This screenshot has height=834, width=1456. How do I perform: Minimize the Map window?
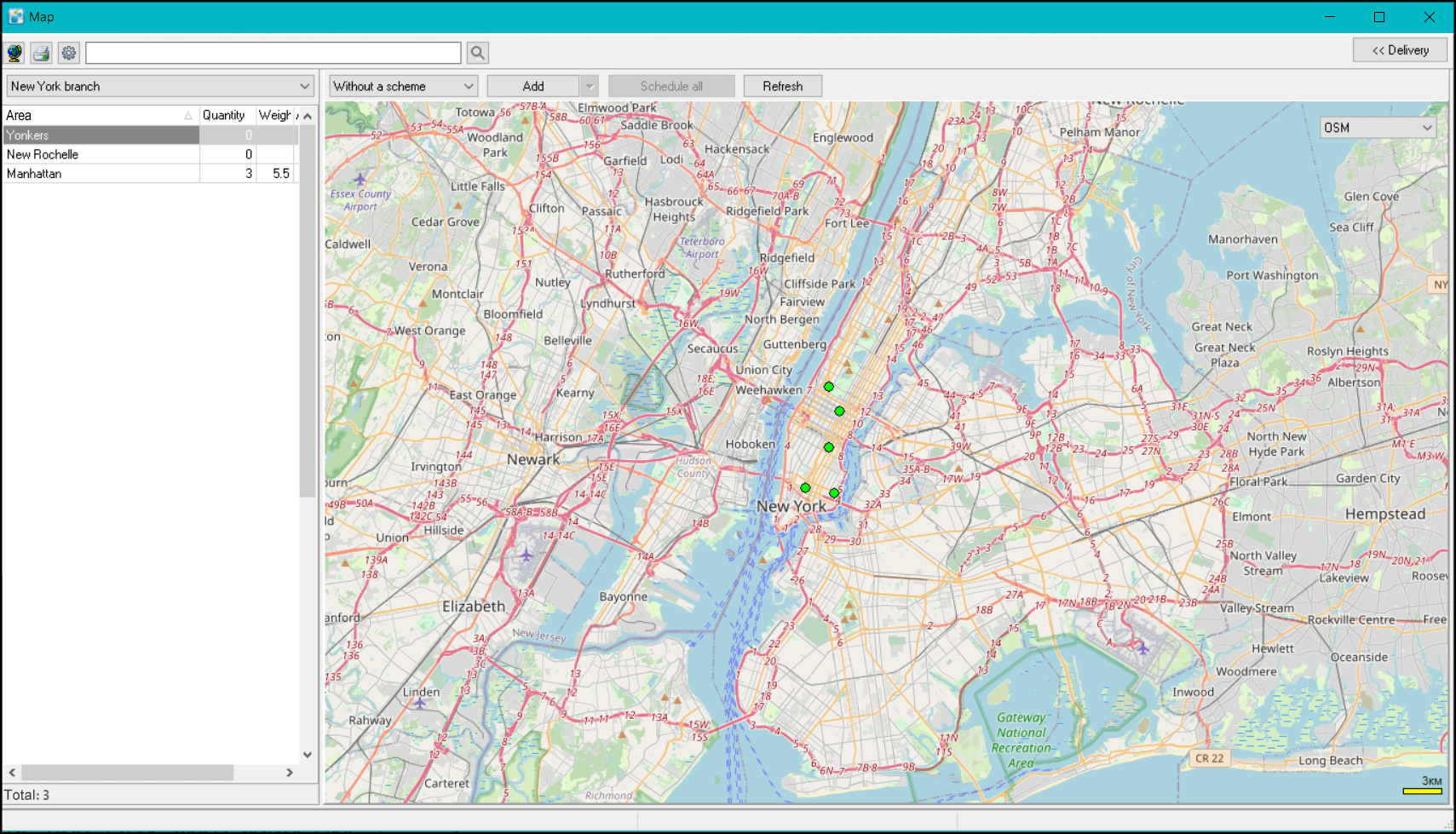tap(1330, 17)
